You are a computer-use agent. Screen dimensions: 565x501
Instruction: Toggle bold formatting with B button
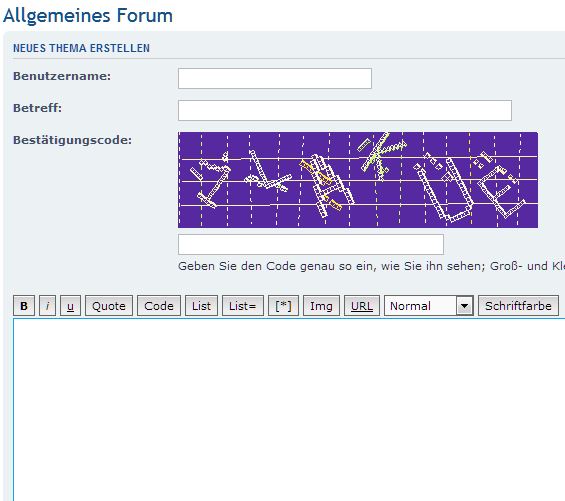point(24,306)
